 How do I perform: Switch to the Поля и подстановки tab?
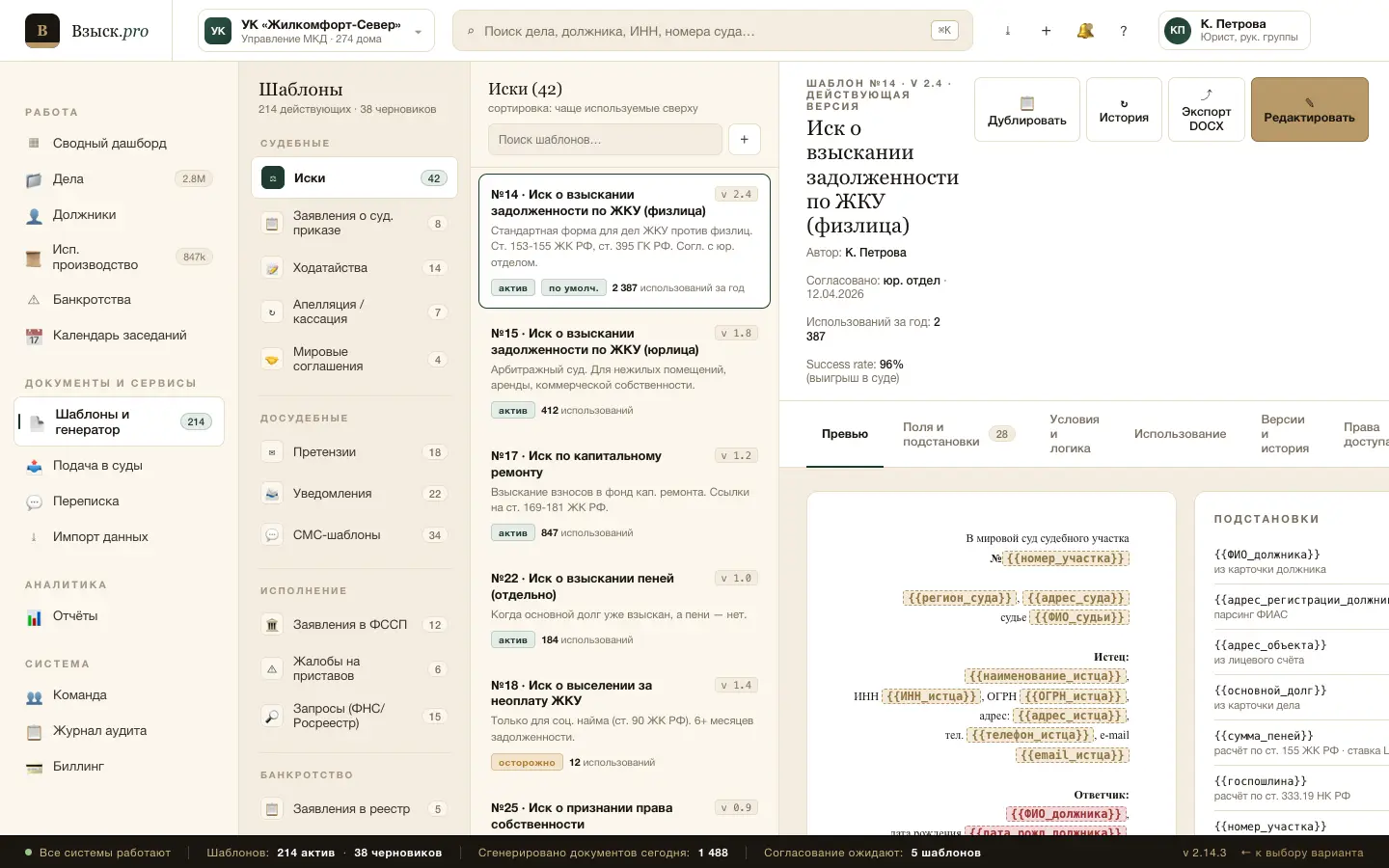[x=957, y=434]
